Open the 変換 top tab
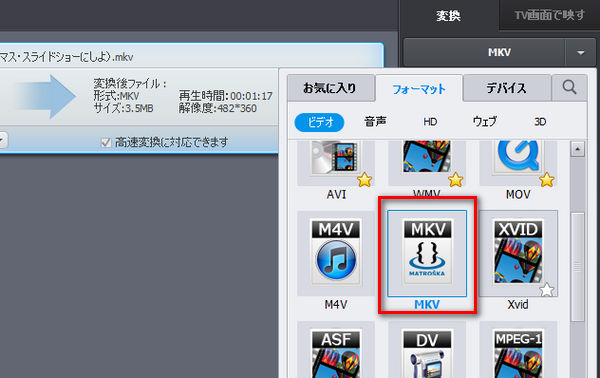 (x=448, y=16)
